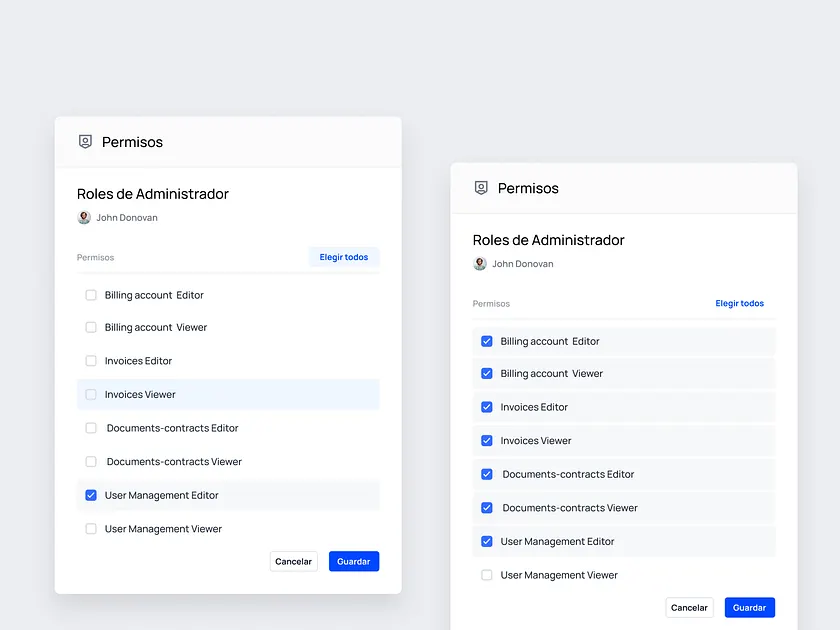Check Invoices Viewer in the highlighted left row
This screenshot has width=840, height=630.
coord(91,394)
